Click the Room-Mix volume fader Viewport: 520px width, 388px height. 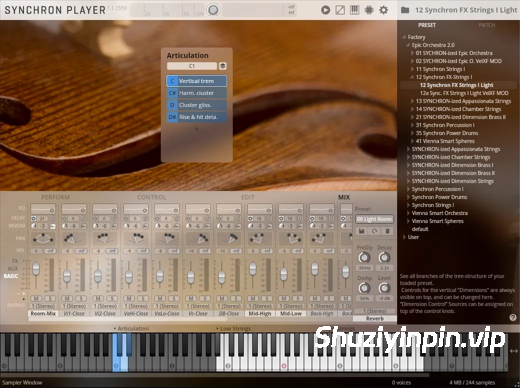36,269
